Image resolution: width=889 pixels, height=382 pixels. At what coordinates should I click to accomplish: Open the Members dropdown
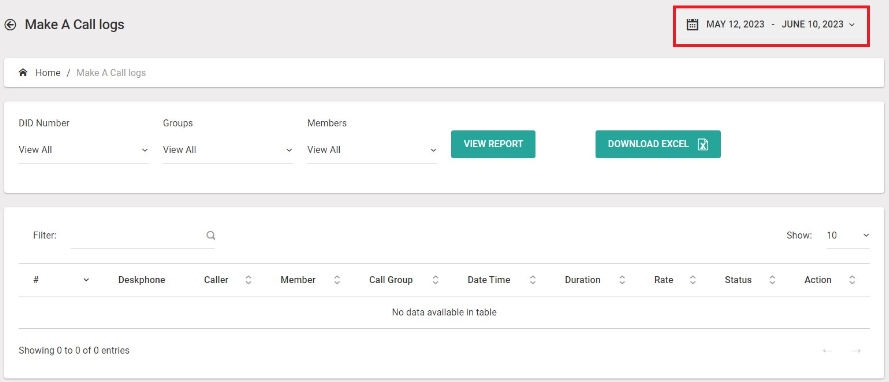pyautogui.click(x=372, y=150)
